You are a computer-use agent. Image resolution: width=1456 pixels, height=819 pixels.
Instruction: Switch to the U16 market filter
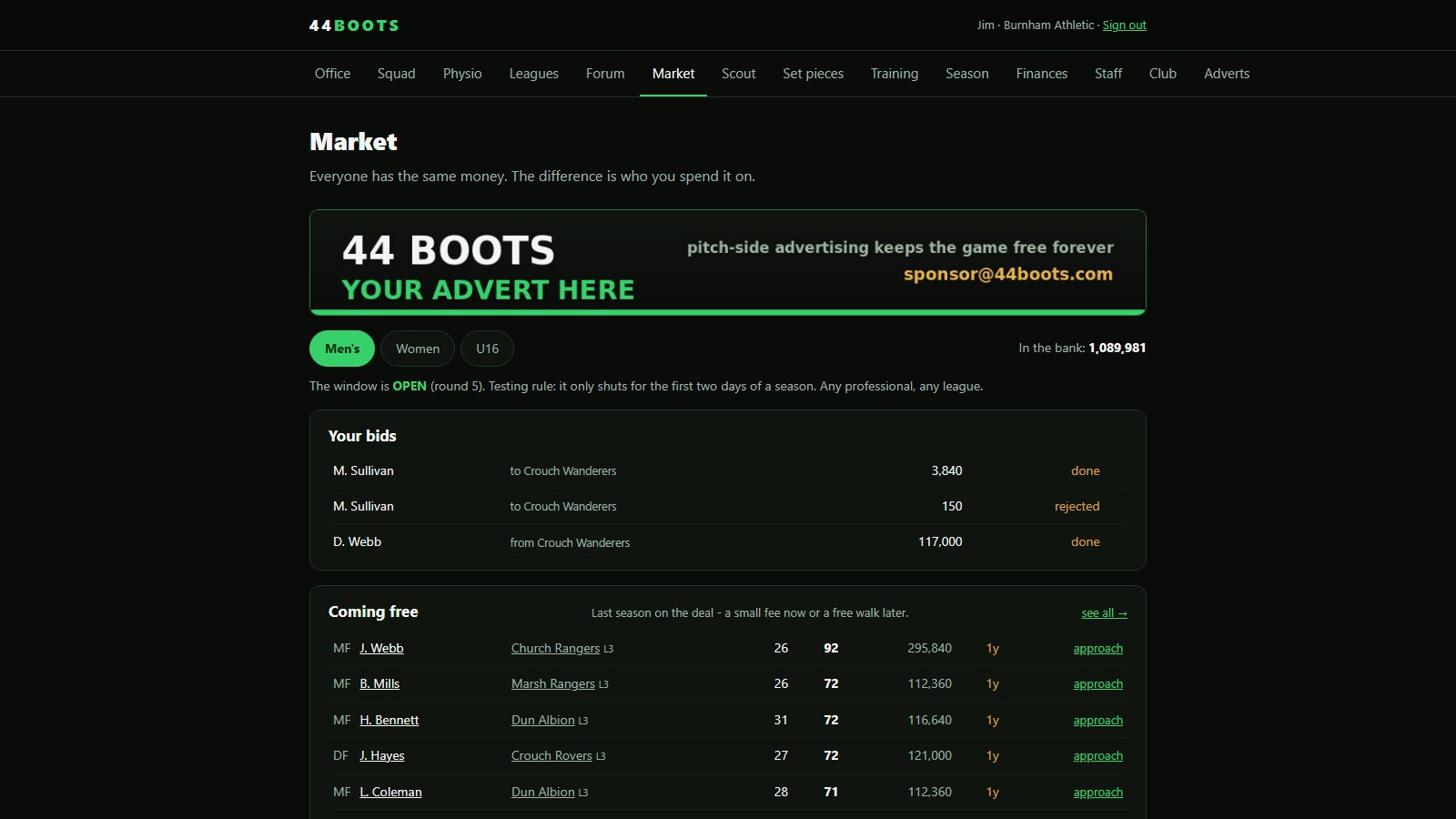(x=487, y=349)
